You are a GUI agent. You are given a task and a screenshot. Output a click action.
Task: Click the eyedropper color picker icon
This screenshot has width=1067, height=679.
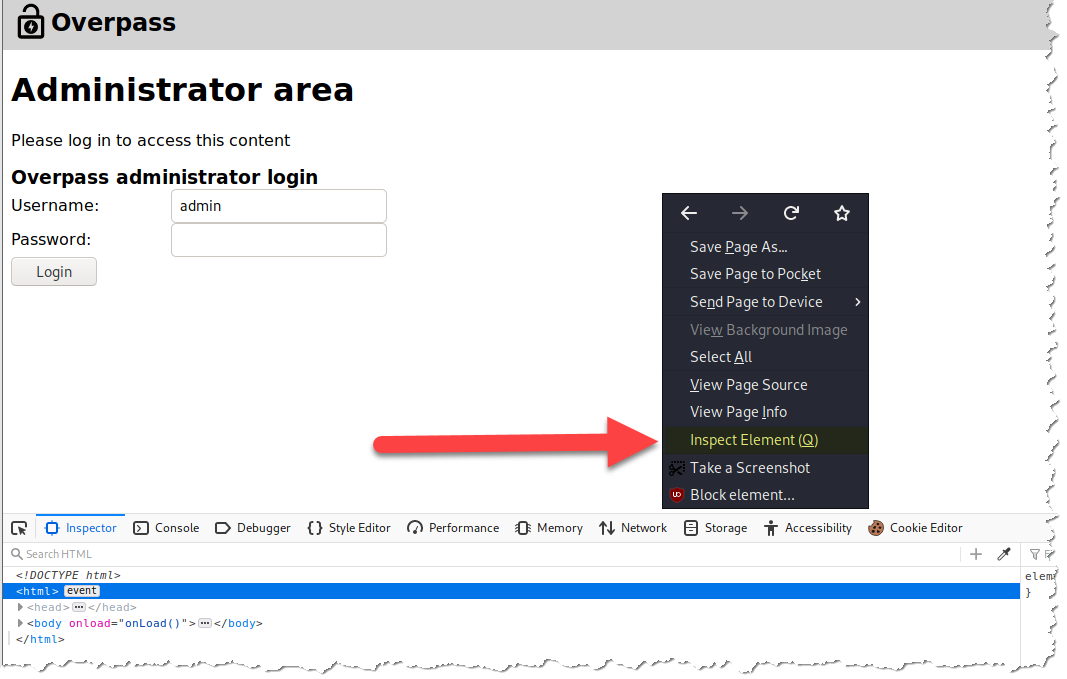[x=1004, y=554]
